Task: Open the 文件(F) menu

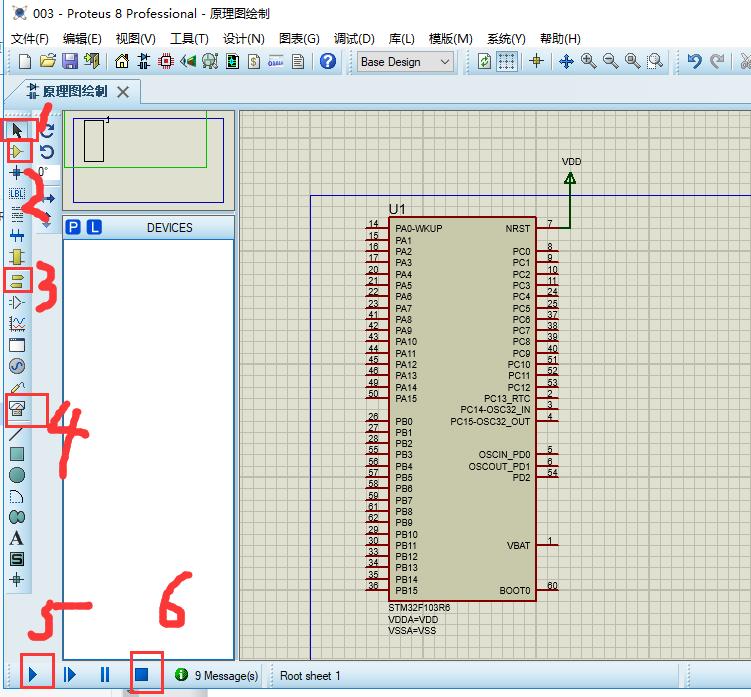Action: (30, 38)
